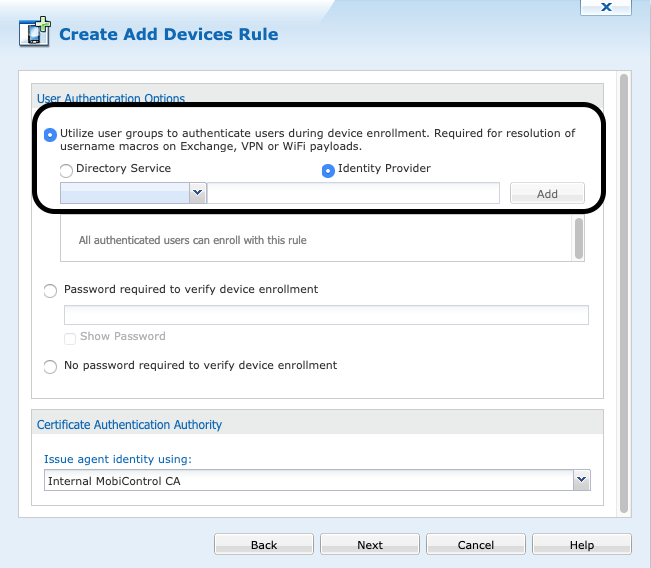
Task: Open the provider dropdown left of Add
Action: pos(133,193)
